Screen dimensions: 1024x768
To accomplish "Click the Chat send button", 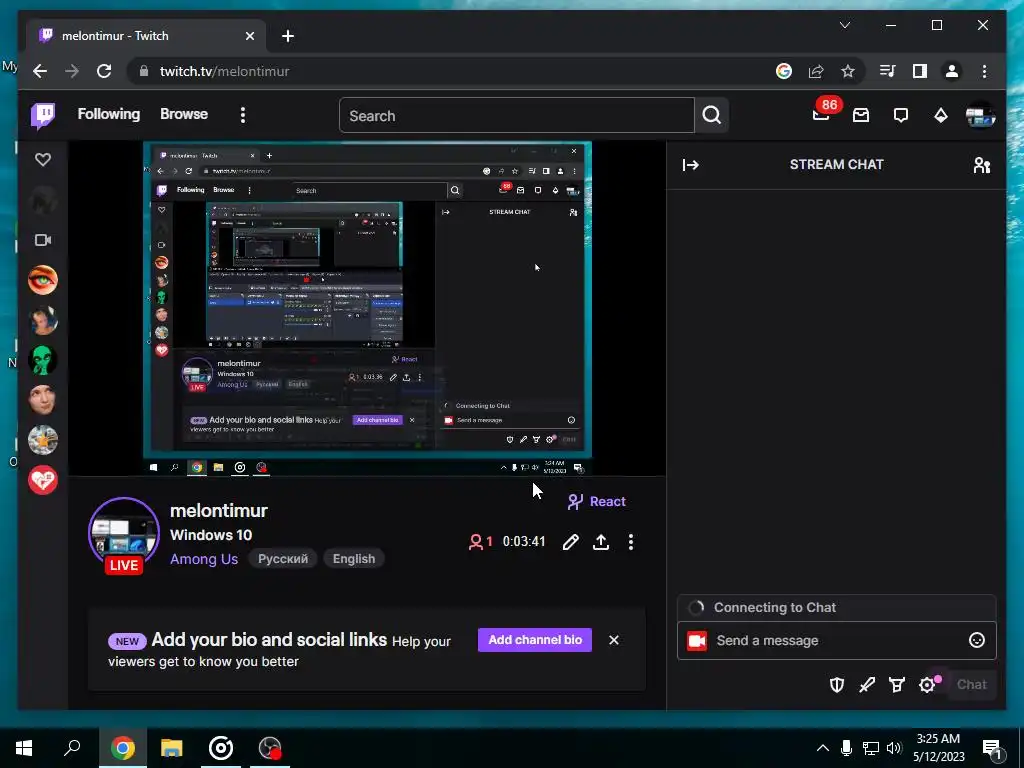I will tap(971, 684).
